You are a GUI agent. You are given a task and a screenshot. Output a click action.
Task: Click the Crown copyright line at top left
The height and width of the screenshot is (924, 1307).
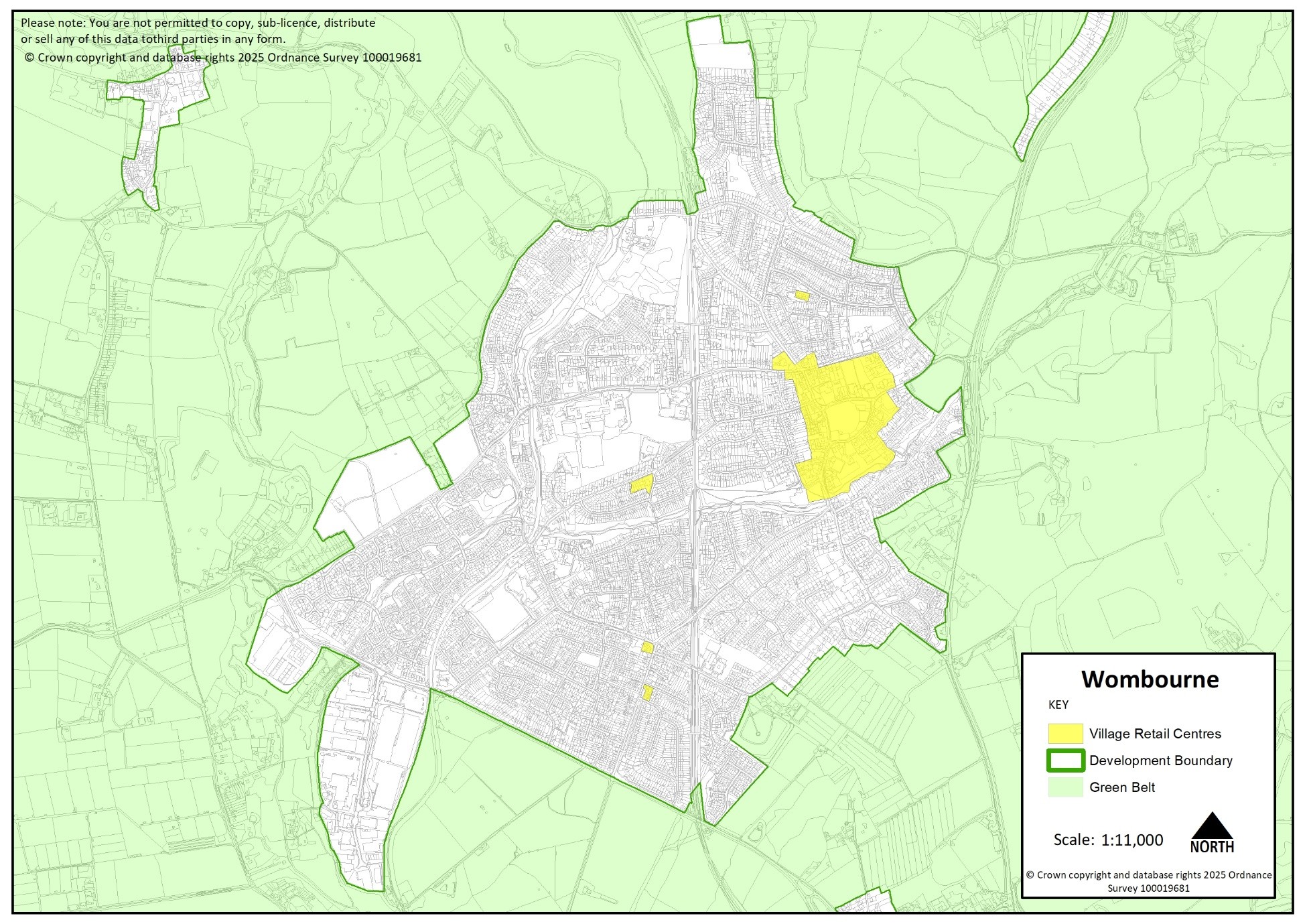click(x=223, y=58)
